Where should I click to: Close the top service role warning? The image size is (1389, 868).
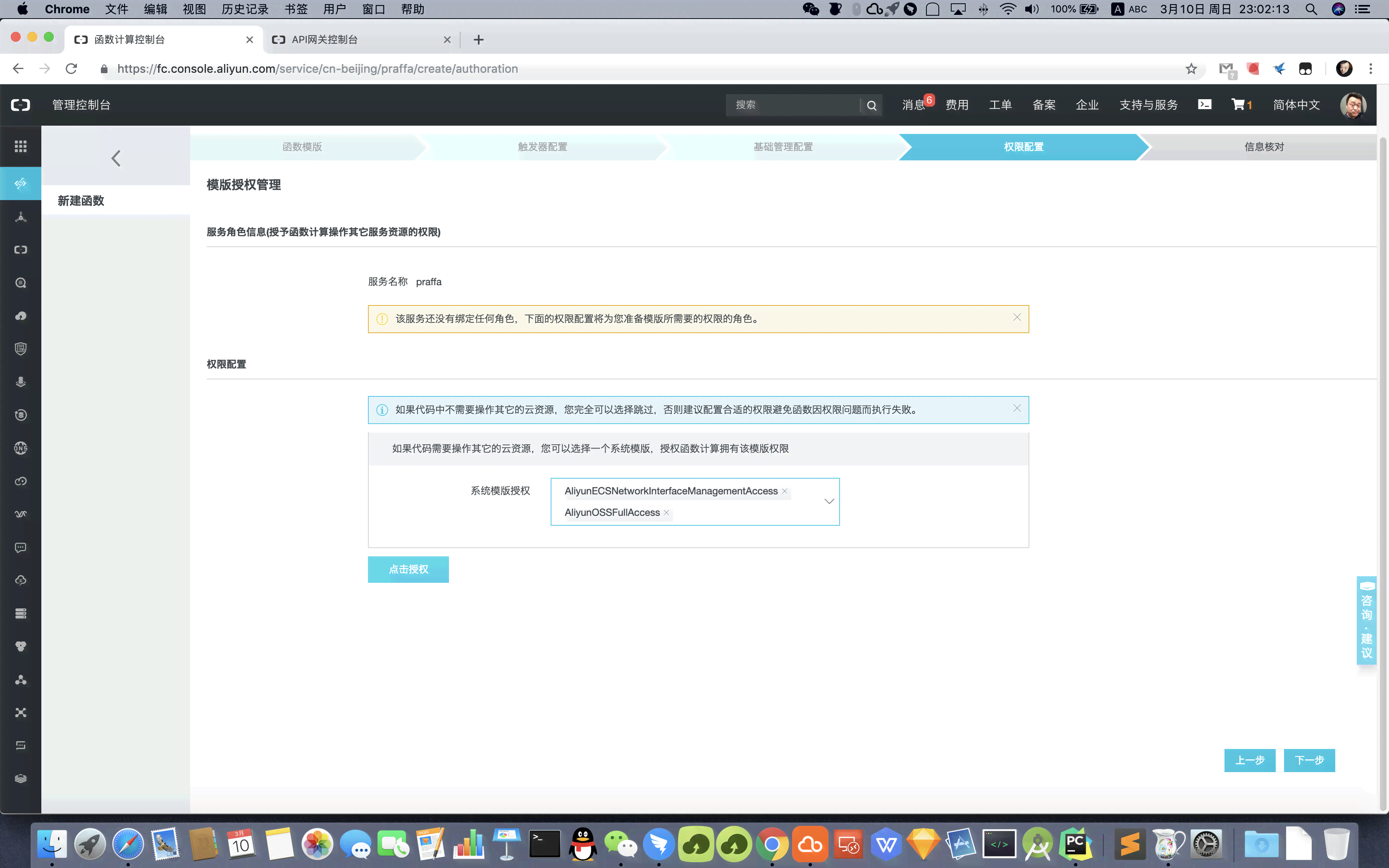coord(1017,317)
